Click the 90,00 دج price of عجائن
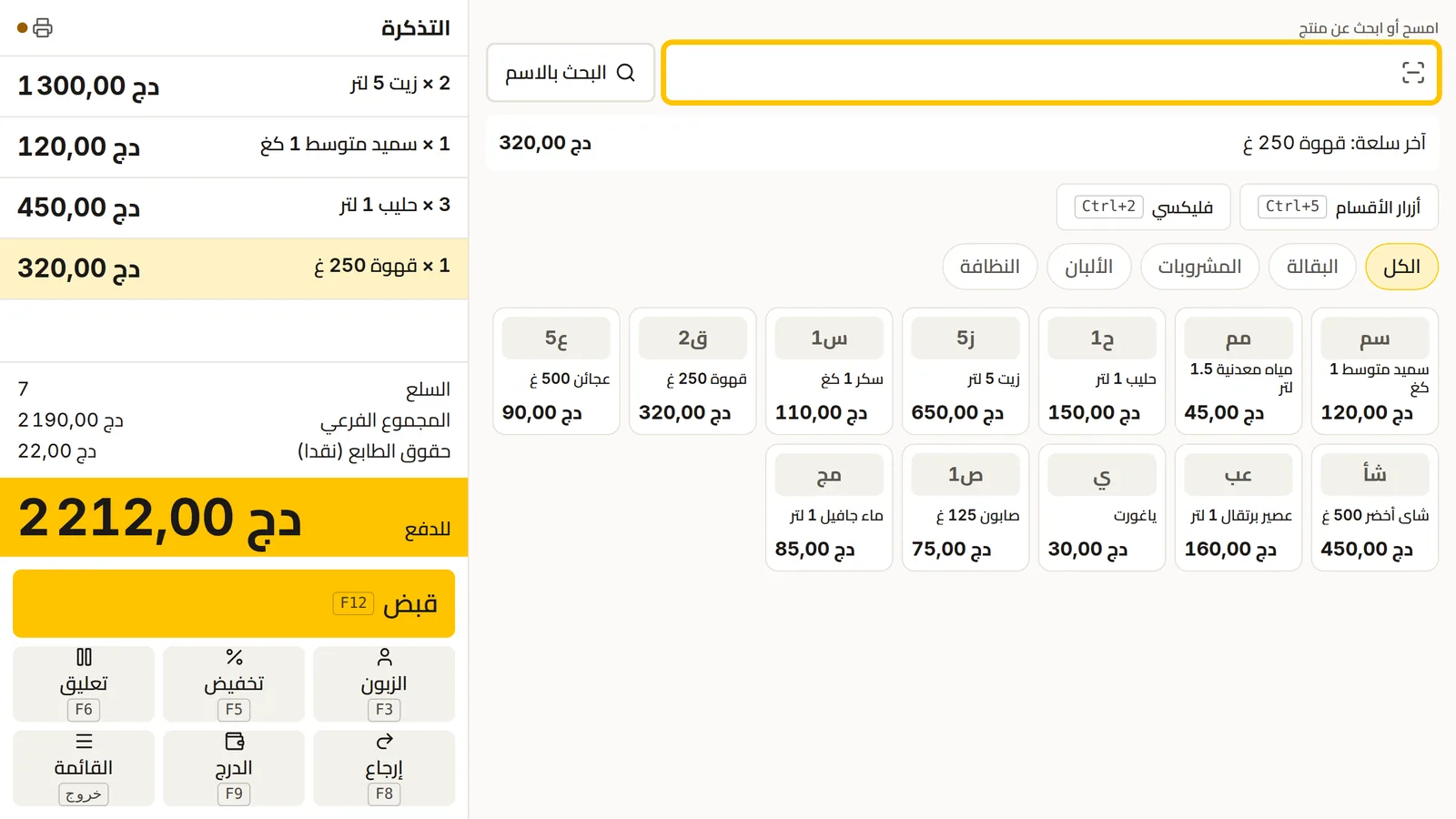 [x=541, y=413]
